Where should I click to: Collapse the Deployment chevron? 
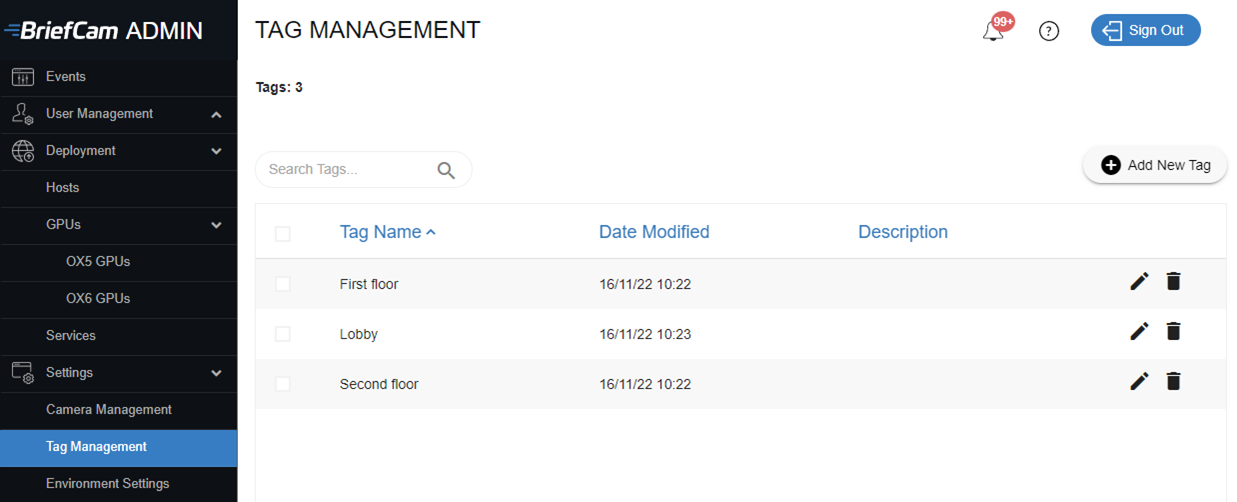(x=216, y=152)
